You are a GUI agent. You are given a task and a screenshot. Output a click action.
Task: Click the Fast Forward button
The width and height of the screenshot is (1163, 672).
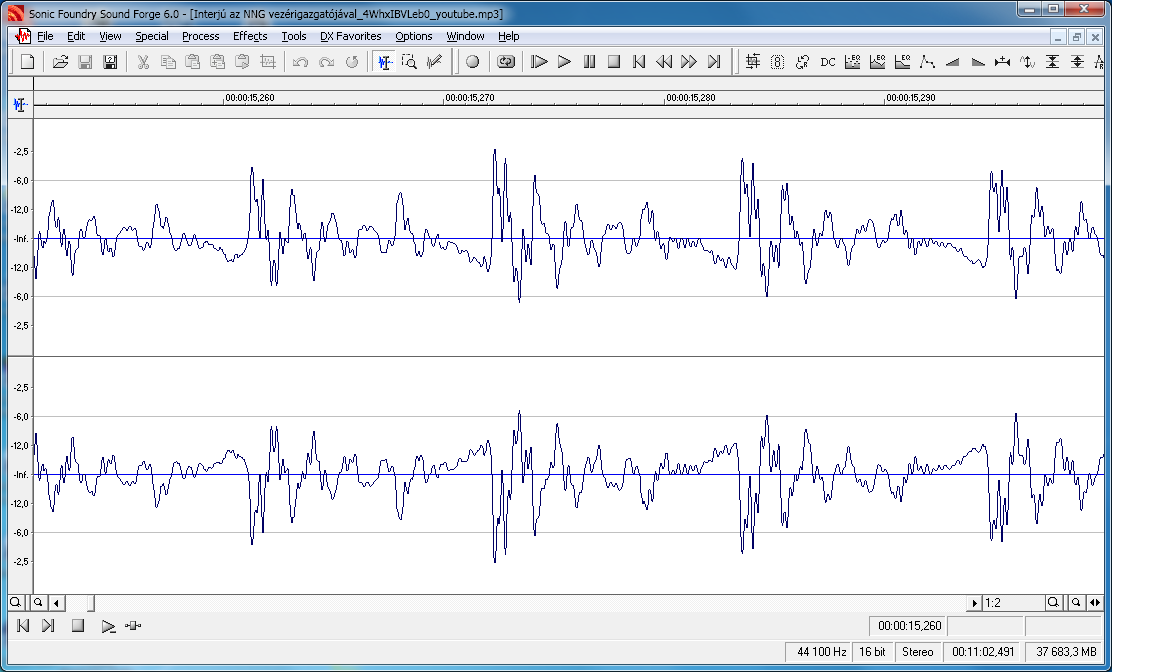pyautogui.click(x=689, y=62)
